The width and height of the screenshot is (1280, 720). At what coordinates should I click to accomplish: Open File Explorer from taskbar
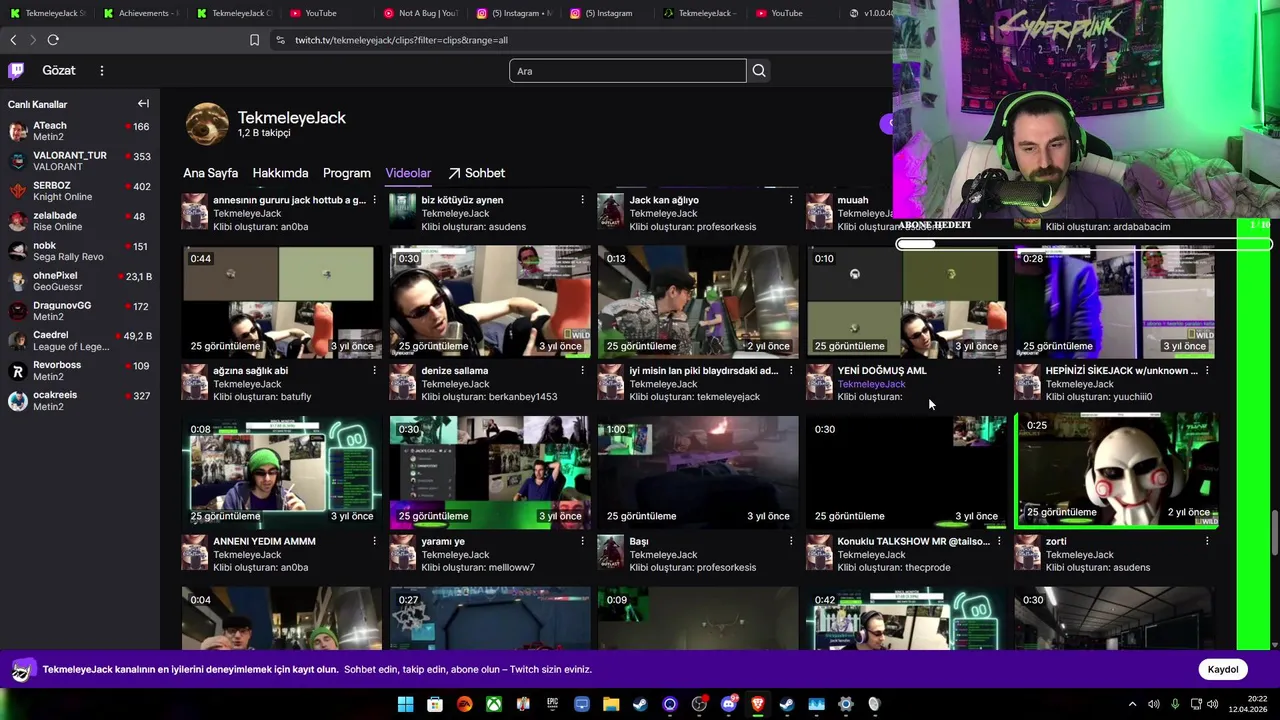(x=611, y=704)
